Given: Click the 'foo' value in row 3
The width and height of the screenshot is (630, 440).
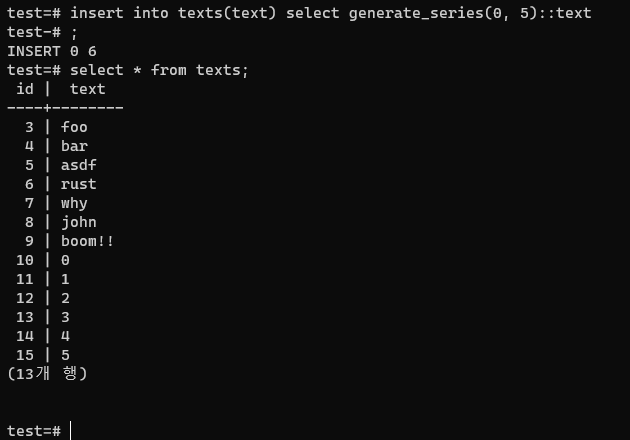Looking at the screenshot, I should point(74,127).
